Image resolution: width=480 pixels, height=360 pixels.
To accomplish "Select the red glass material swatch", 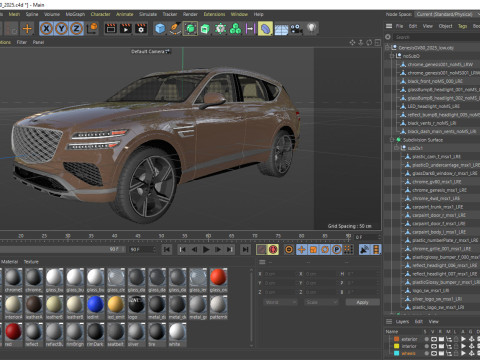I will click(218, 277).
